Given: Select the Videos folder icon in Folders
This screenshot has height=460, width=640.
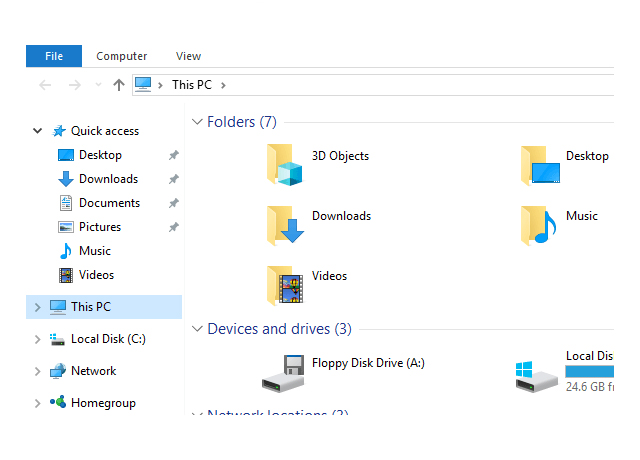Looking at the screenshot, I should coord(285,285).
